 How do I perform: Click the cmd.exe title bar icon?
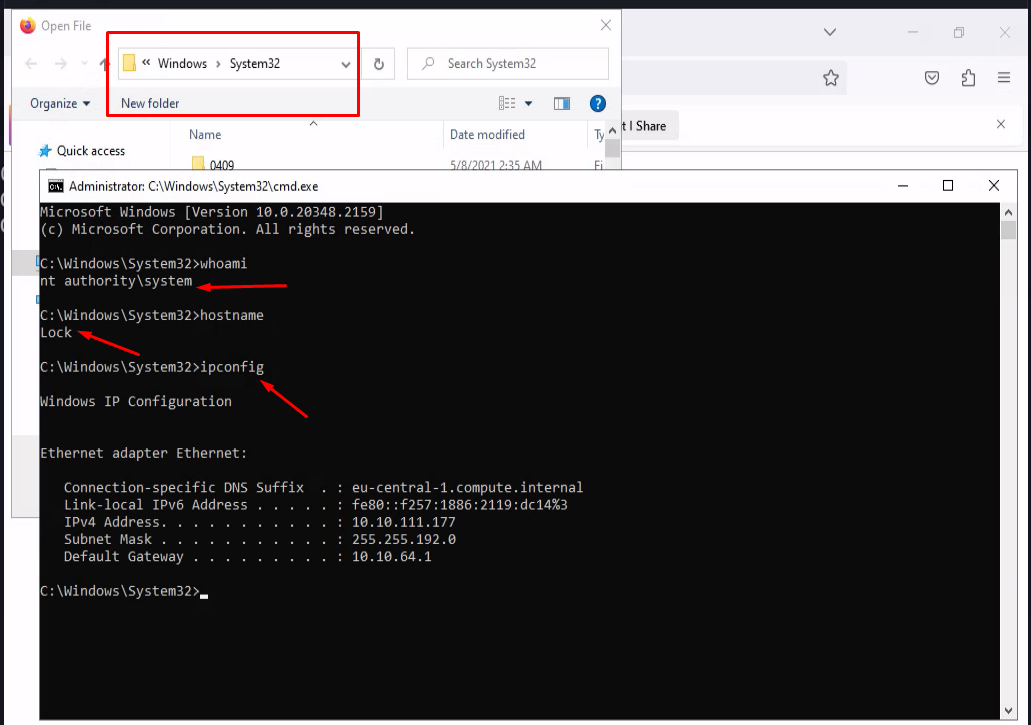[x=56, y=186]
